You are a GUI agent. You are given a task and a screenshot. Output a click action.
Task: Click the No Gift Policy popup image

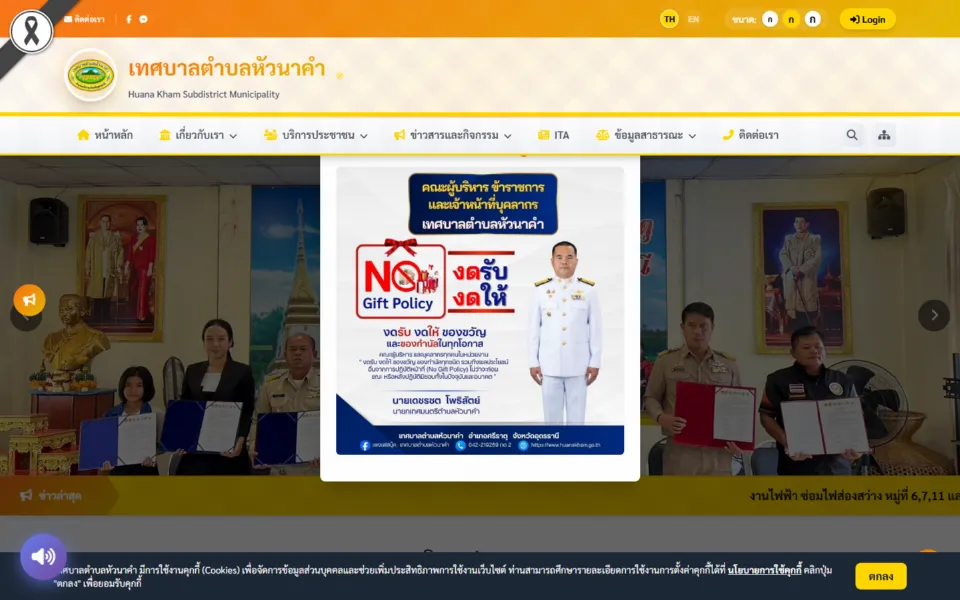pos(480,310)
